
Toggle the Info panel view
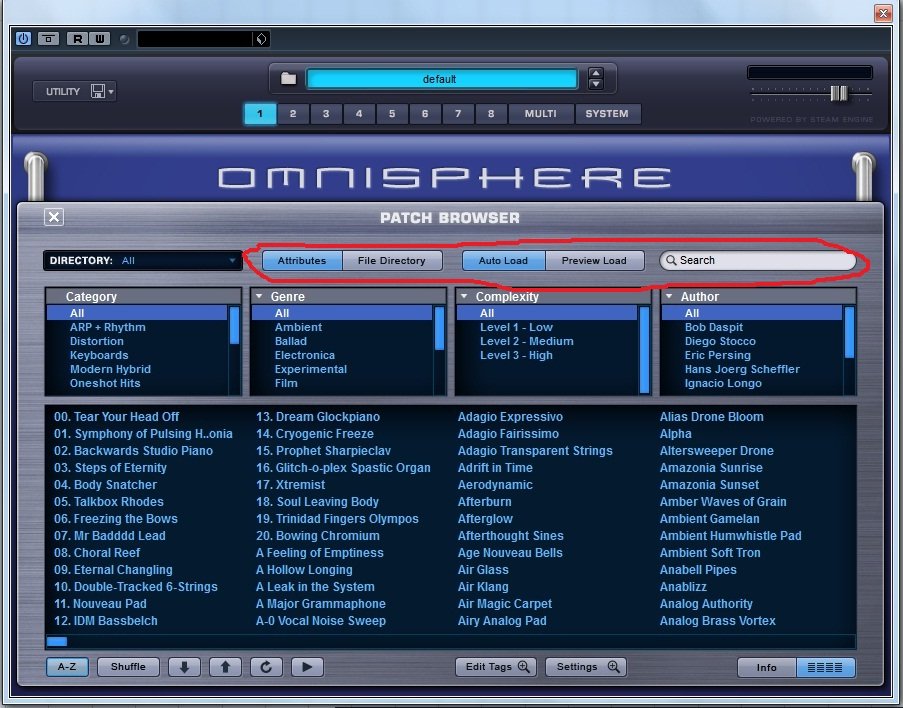767,668
